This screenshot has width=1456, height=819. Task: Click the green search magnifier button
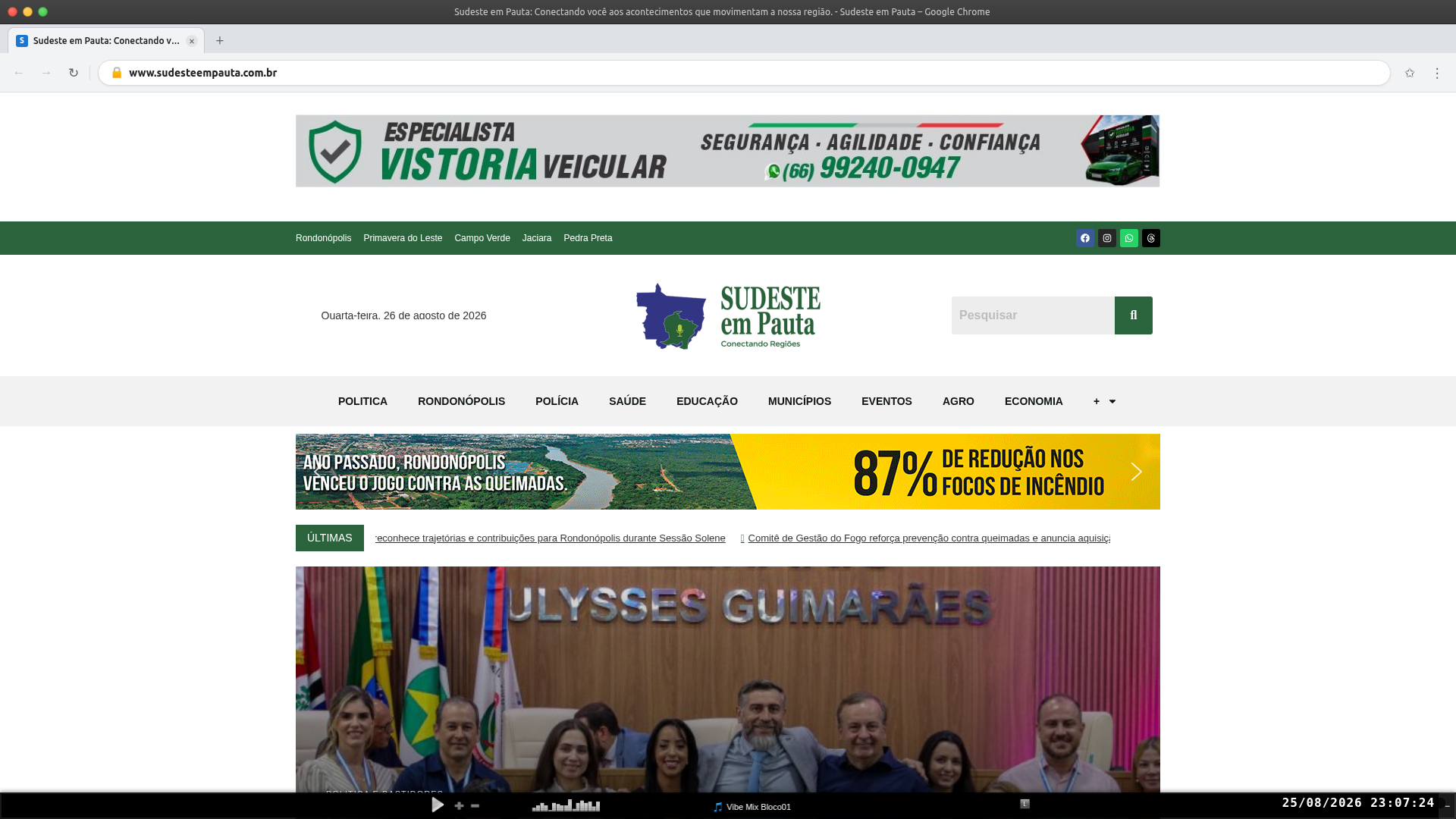1133,315
